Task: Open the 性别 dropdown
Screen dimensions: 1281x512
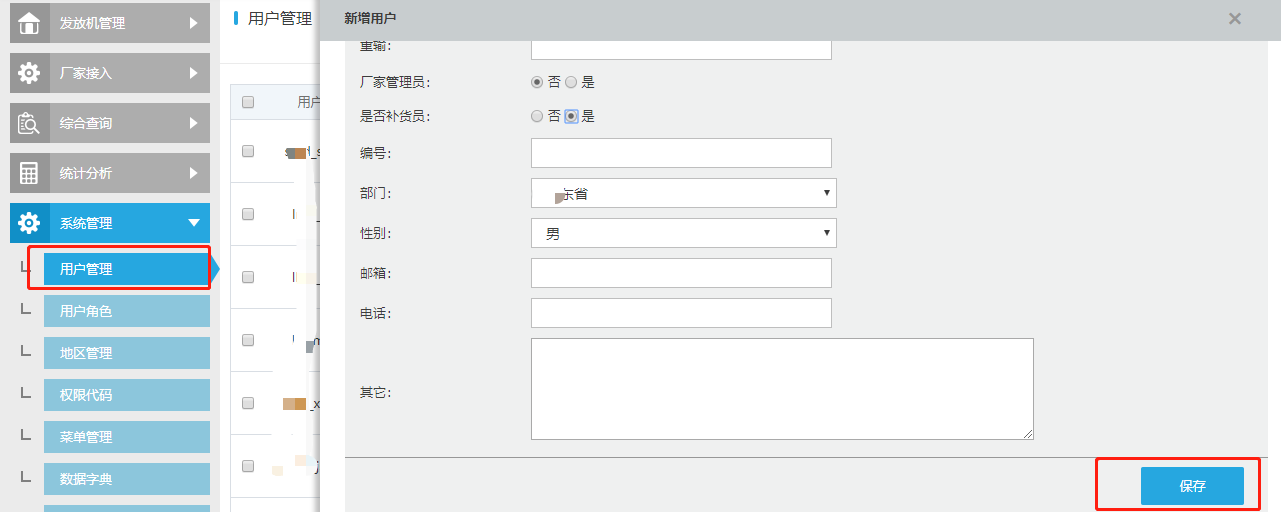Action: pos(683,233)
